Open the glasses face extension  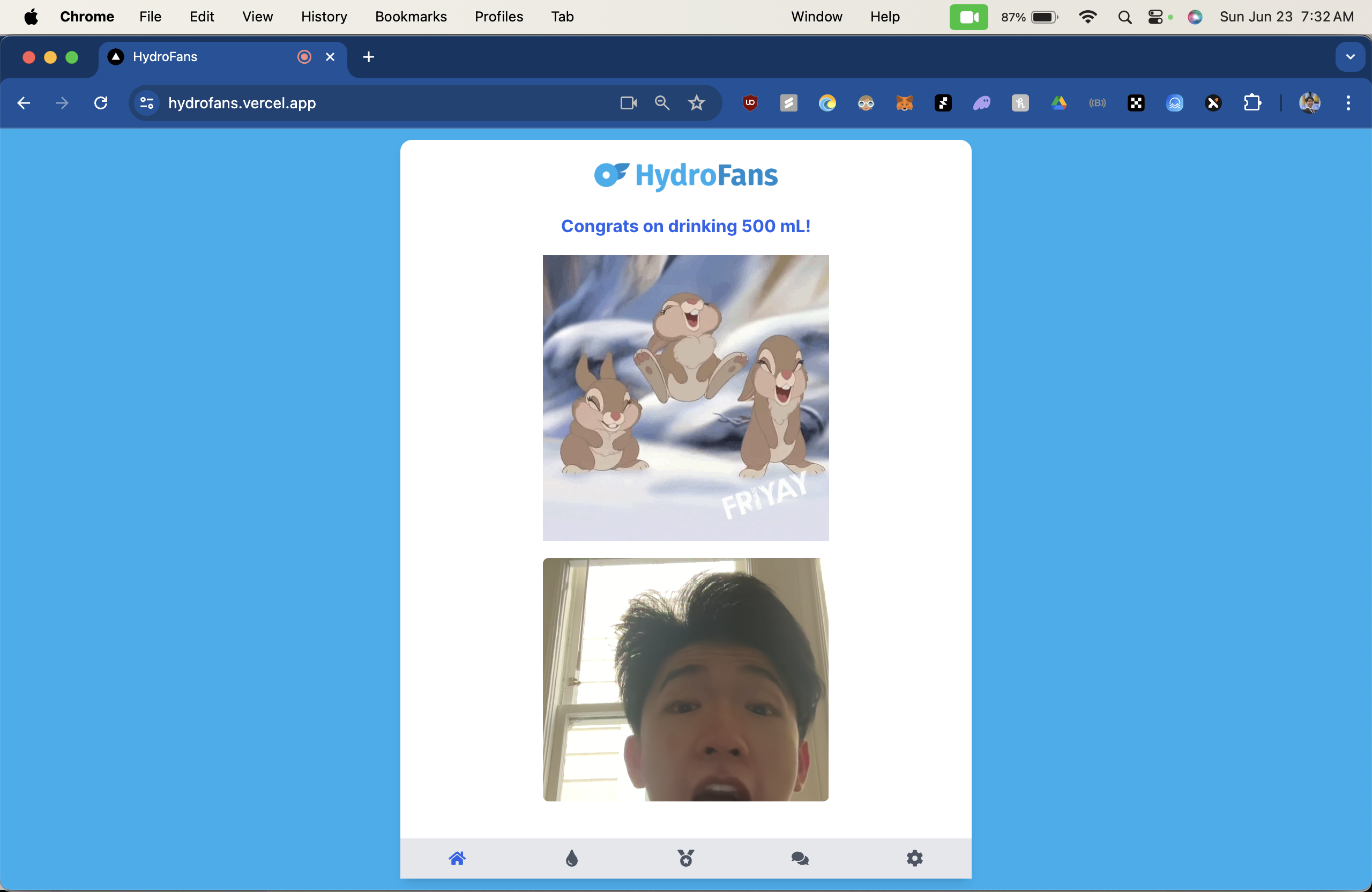pyautogui.click(x=866, y=103)
